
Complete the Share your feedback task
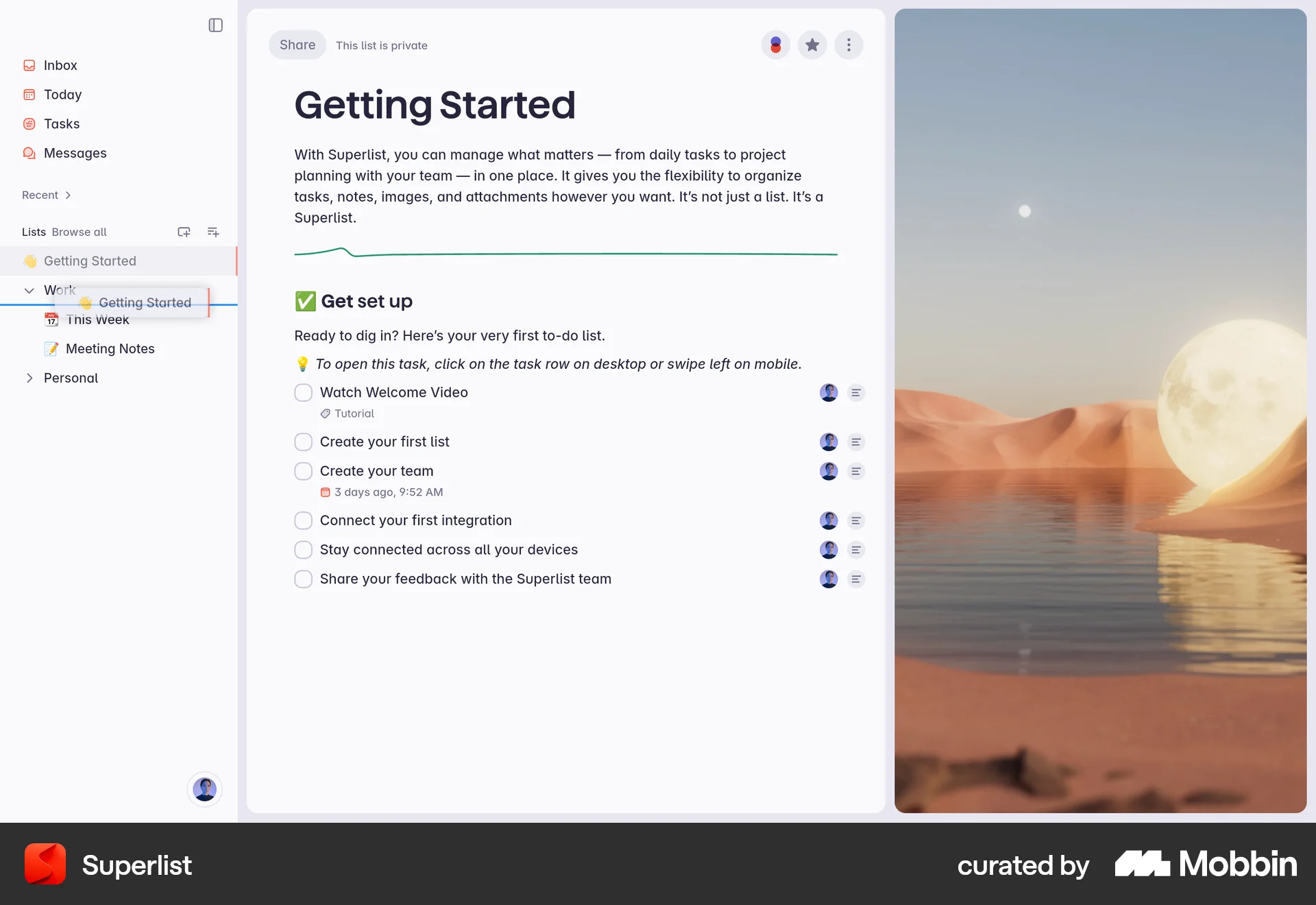[303, 579]
